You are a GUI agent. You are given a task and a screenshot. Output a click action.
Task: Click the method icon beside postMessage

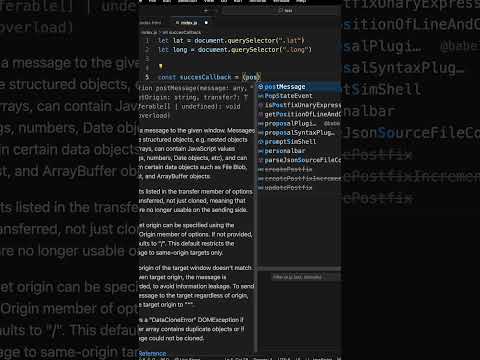pos(261,87)
